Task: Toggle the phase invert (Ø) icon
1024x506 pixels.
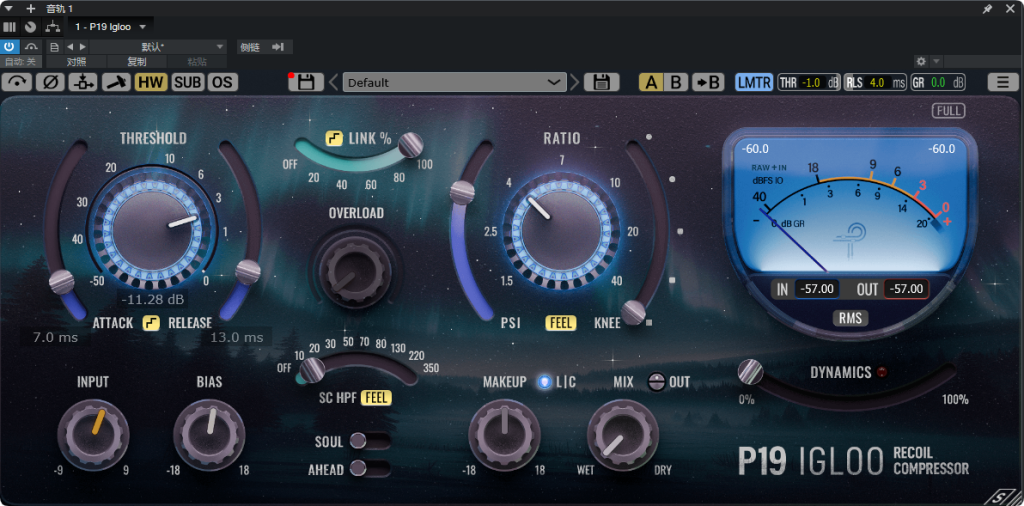Action: coord(50,82)
